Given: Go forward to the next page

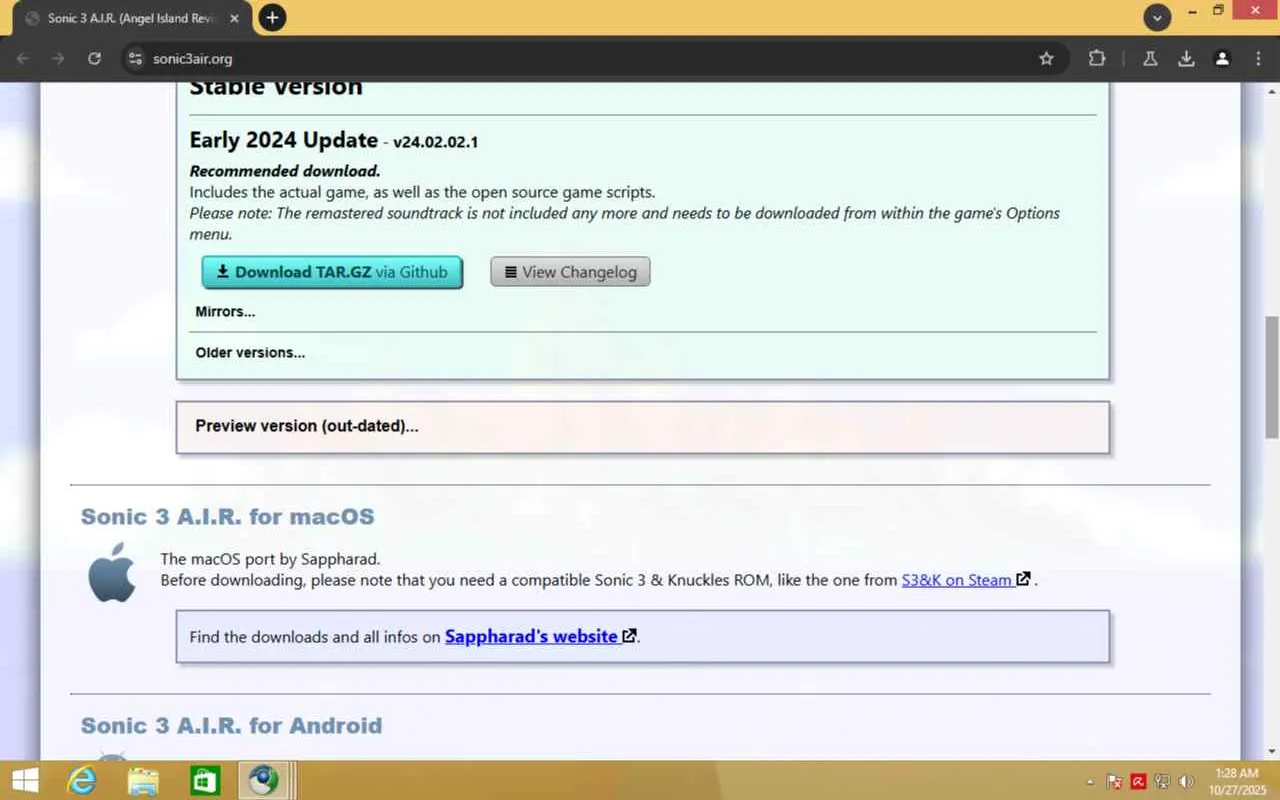Looking at the screenshot, I should pyautogui.click(x=58, y=59).
